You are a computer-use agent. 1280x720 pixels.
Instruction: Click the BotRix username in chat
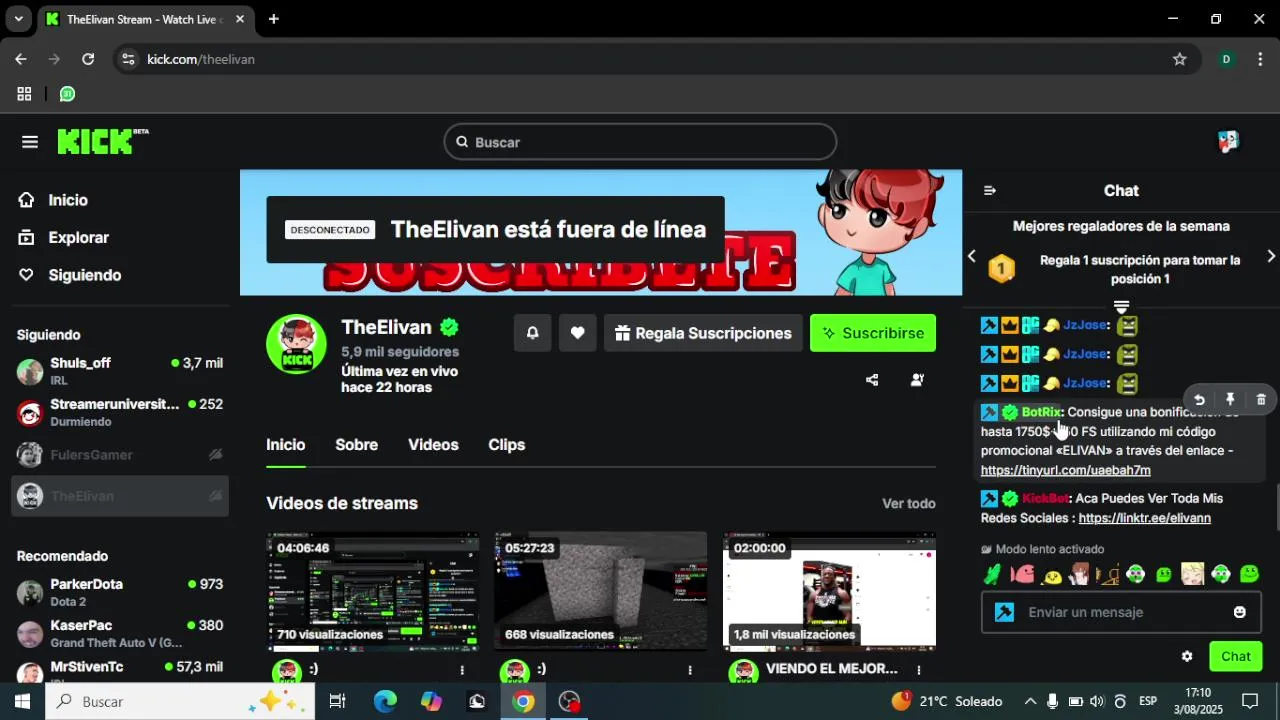(x=1041, y=412)
